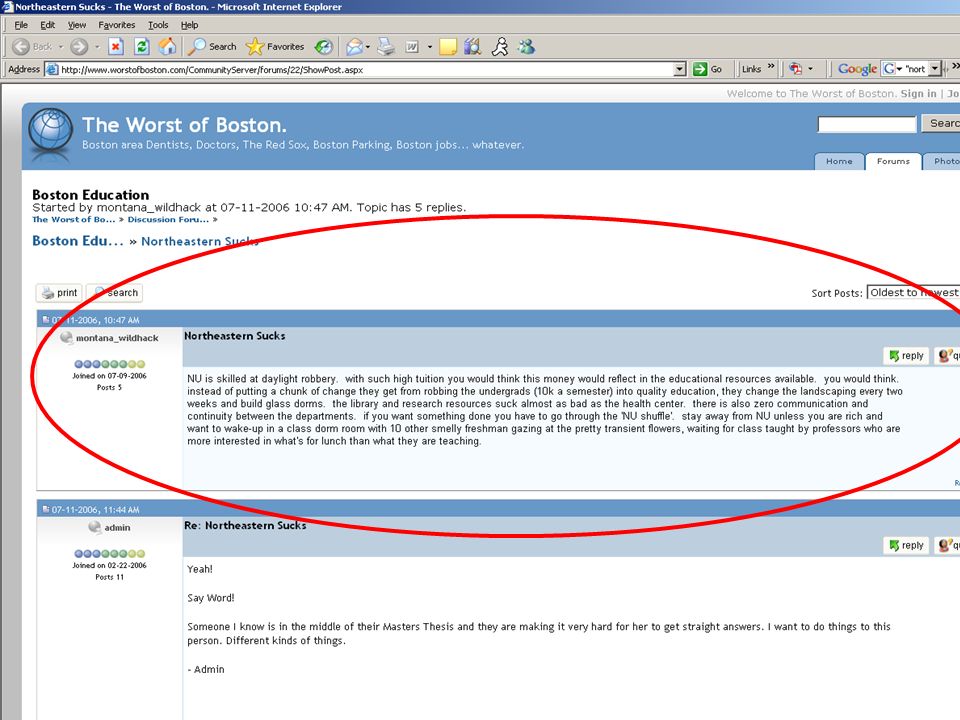This screenshot has height=720, width=960.
Task: Click the toolbar icon beside Links
Action: tap(795, 69)
